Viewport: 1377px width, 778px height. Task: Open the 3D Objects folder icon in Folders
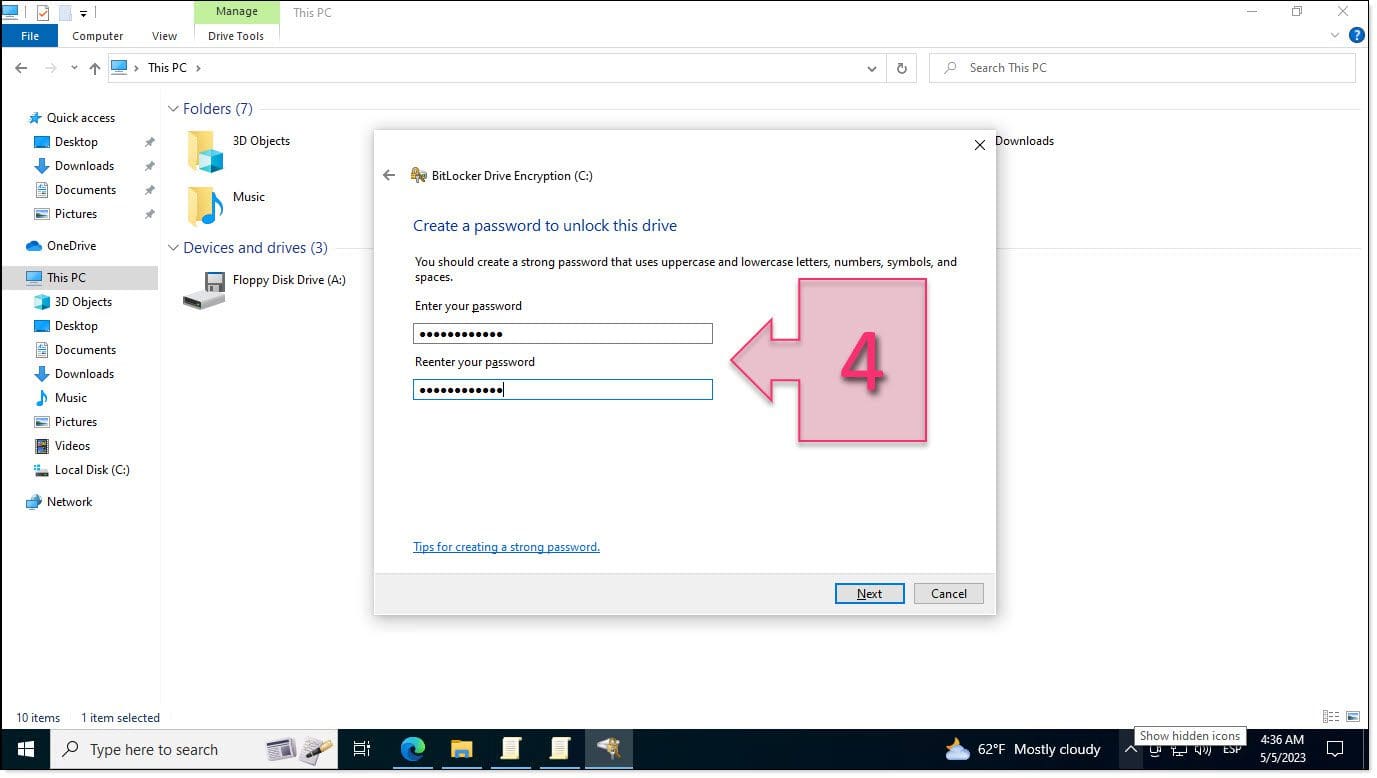click(x=206, y=150)
